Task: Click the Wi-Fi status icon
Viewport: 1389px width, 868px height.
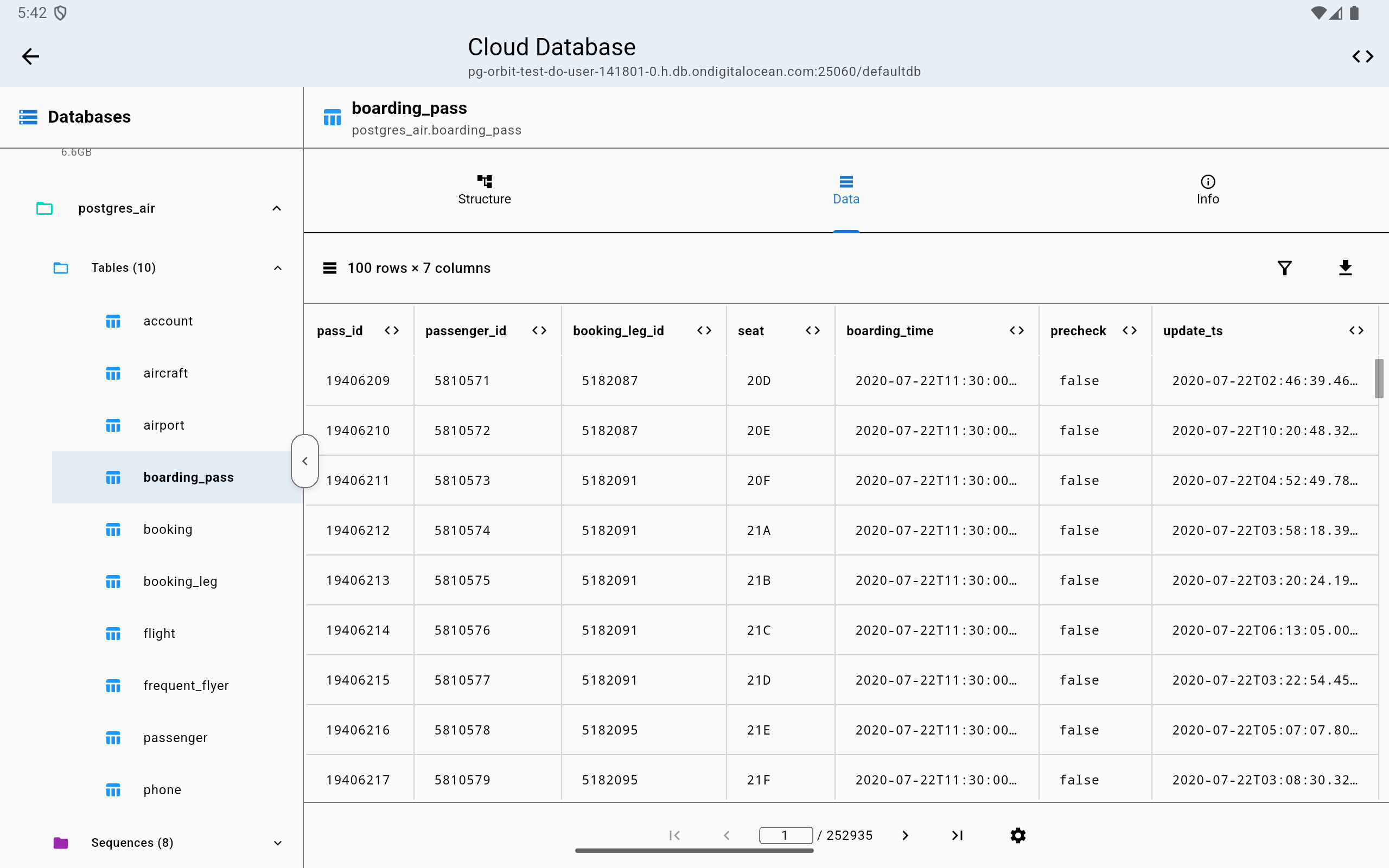Action: tap(1319, 12)
